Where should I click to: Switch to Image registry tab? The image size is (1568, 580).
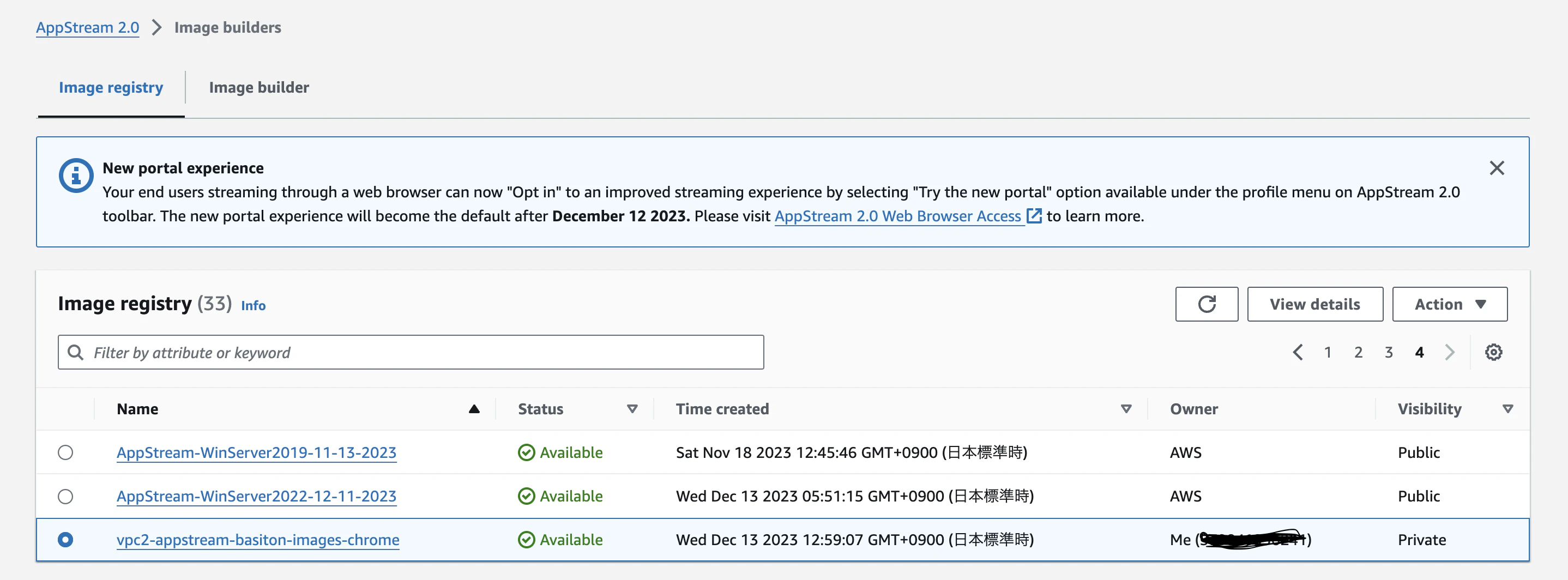coord(111,88)
